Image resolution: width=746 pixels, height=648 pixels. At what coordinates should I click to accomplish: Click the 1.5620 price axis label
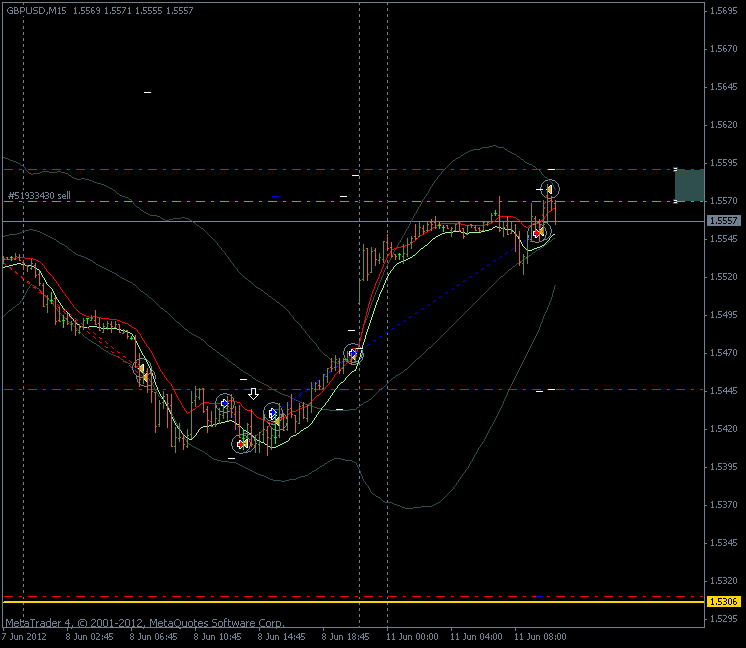coord(724,125)
